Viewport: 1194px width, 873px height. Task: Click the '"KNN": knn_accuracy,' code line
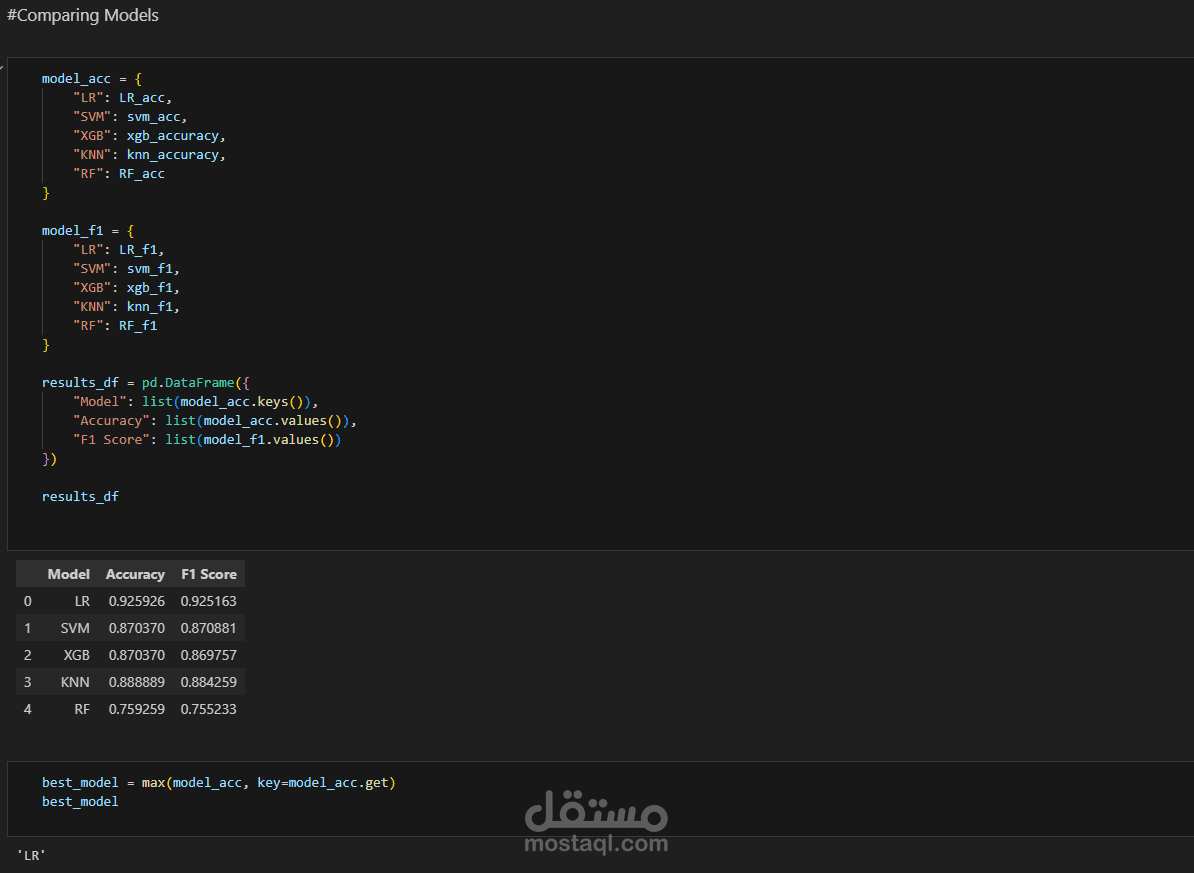(149, 155)
